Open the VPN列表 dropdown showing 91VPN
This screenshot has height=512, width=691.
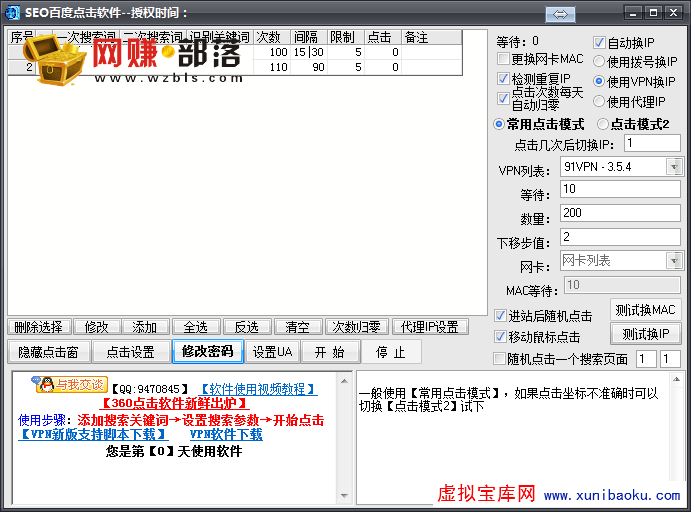[674, 166]
